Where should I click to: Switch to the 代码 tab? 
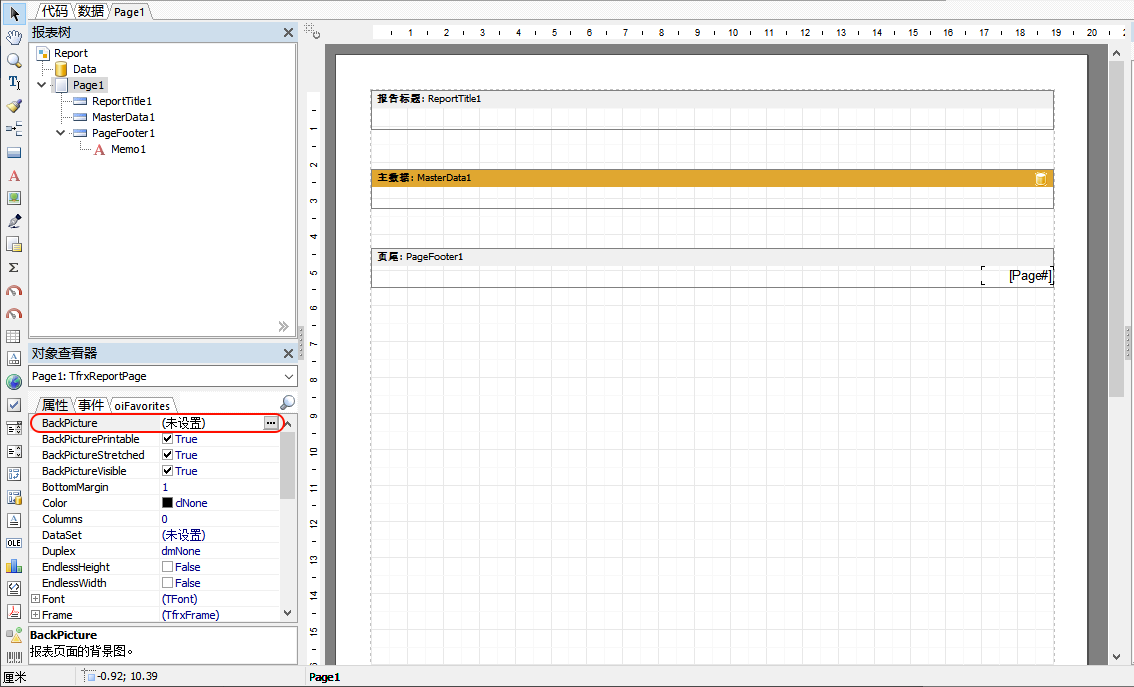point(54,11)
